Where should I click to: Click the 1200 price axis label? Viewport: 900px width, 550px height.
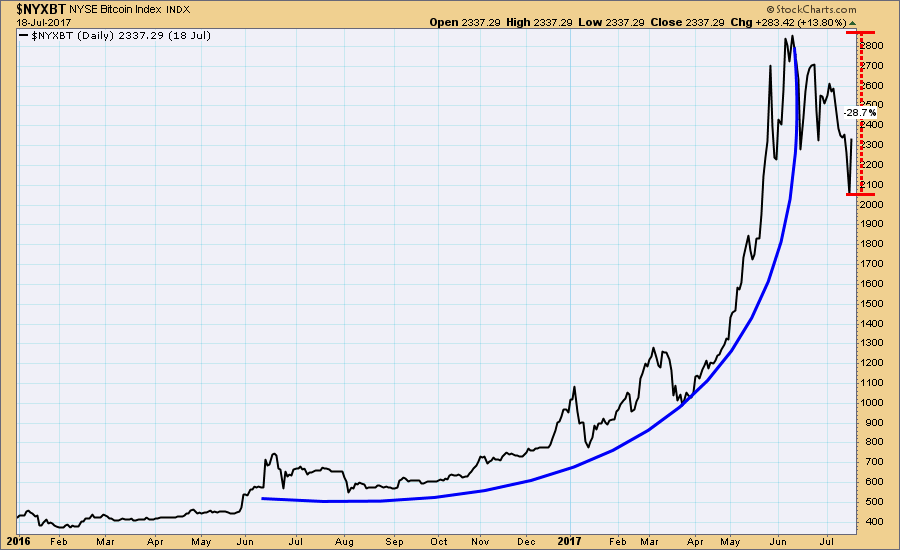[x=872, y=363]
